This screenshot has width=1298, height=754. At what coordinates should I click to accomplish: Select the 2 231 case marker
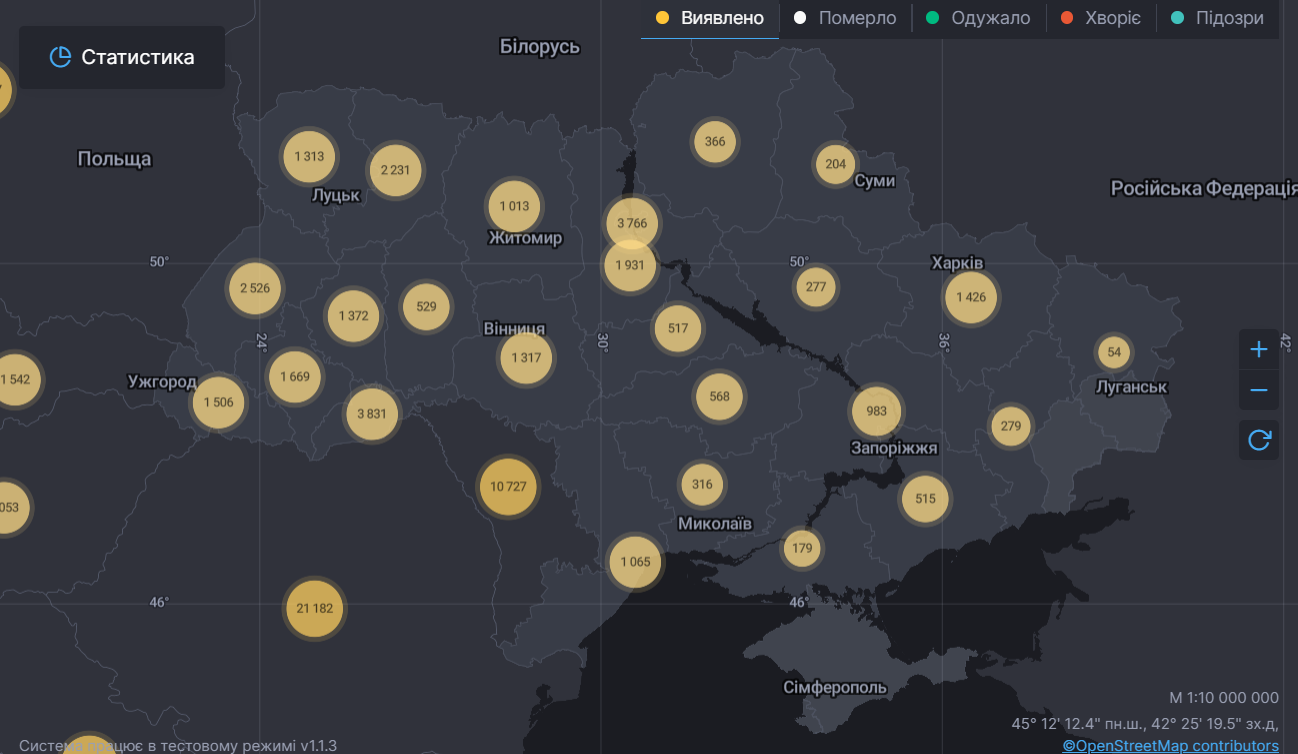395,170
